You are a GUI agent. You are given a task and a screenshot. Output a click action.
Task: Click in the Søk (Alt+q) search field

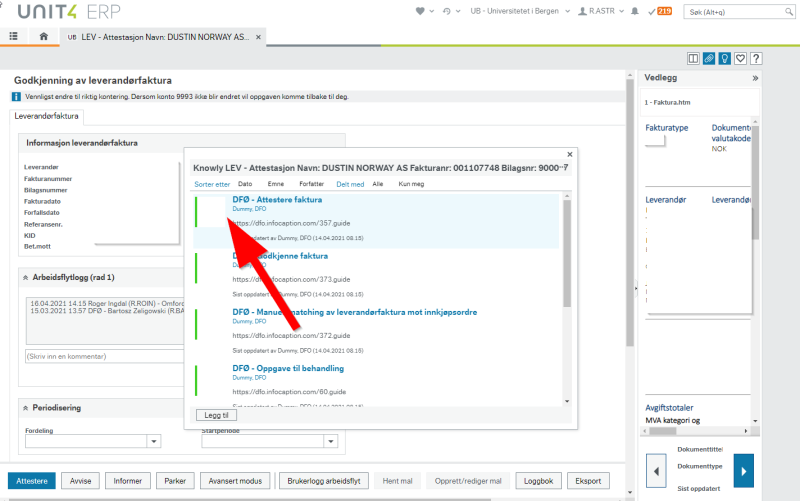[734, 12]
